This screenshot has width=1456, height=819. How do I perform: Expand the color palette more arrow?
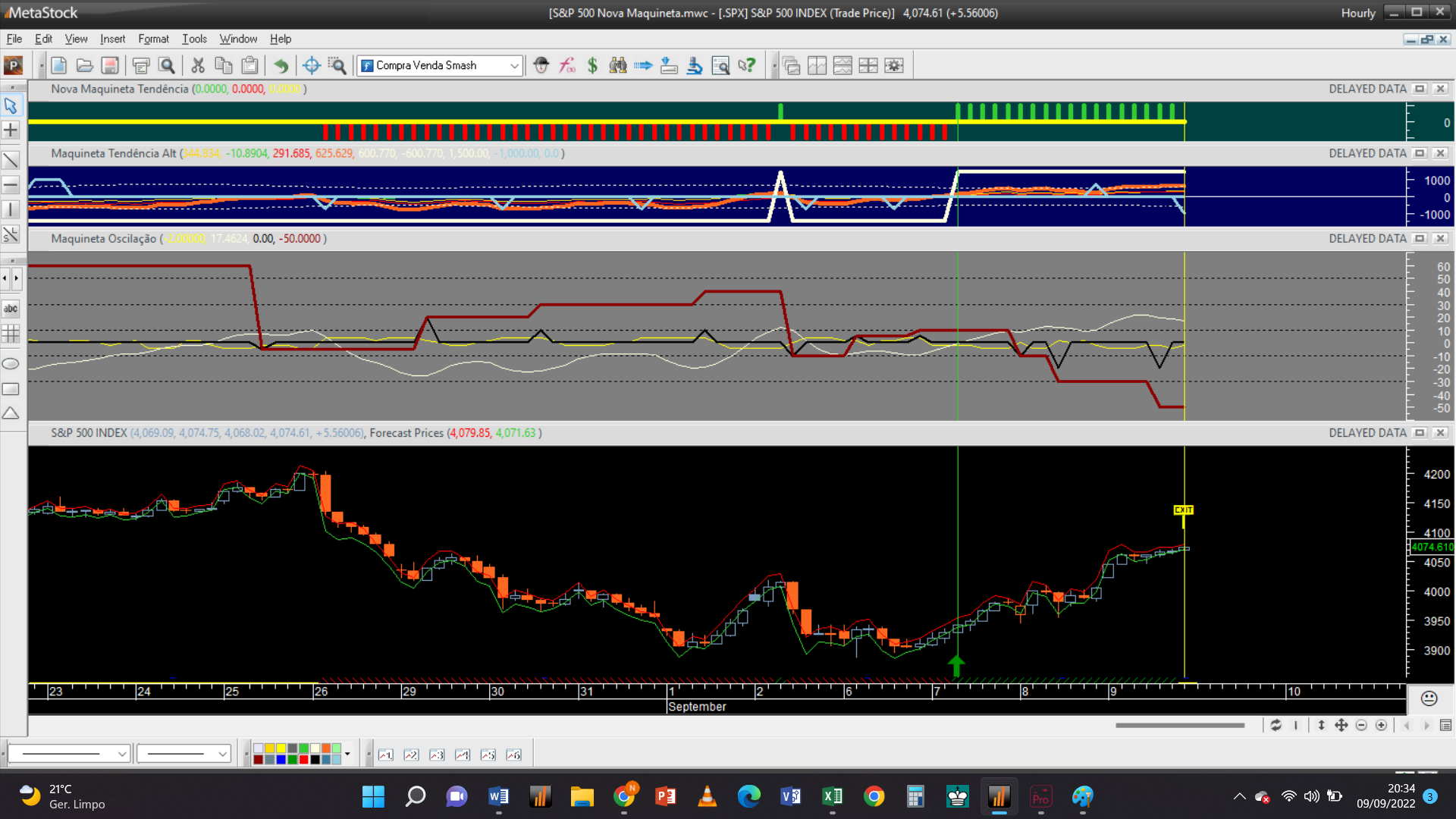point(347,754)
